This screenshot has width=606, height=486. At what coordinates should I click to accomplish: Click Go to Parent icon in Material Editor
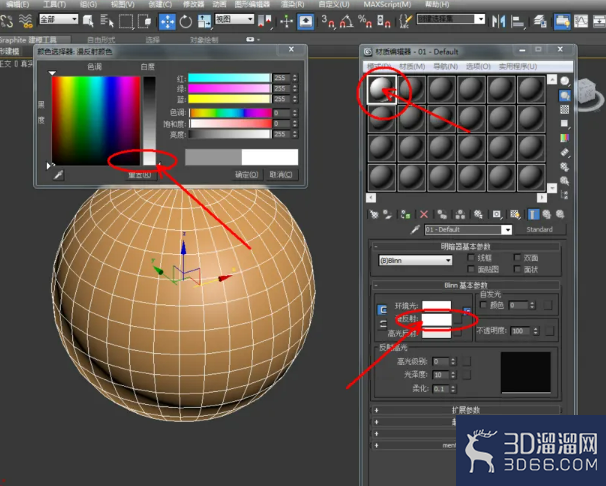coord(546,214)
